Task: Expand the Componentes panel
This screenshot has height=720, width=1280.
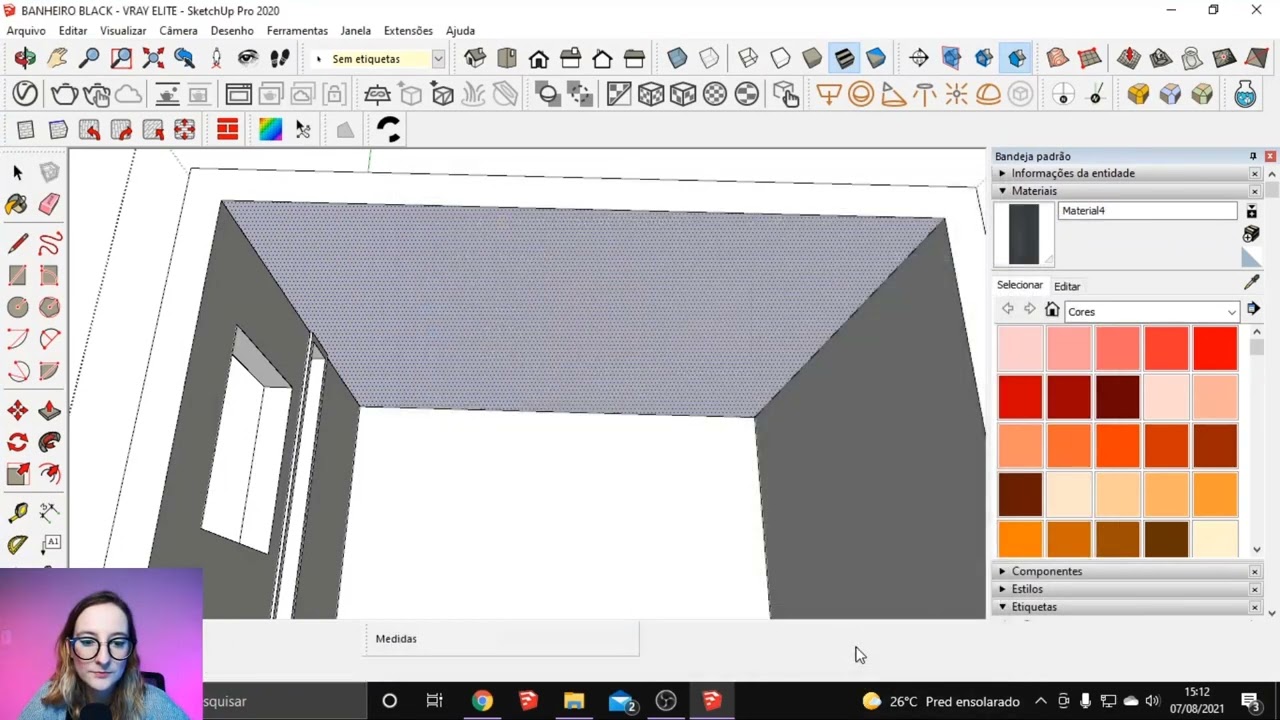Action: pyautogui.click(x=1124, y=571)
